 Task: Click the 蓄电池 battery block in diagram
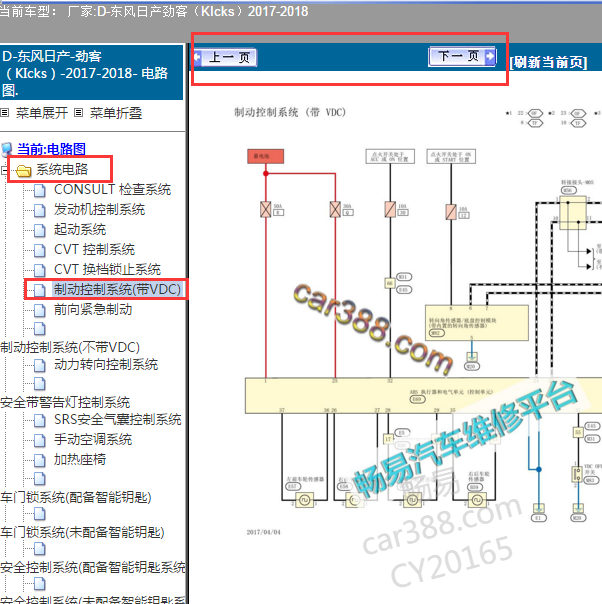pyautogui.click(x=265, y=156)
